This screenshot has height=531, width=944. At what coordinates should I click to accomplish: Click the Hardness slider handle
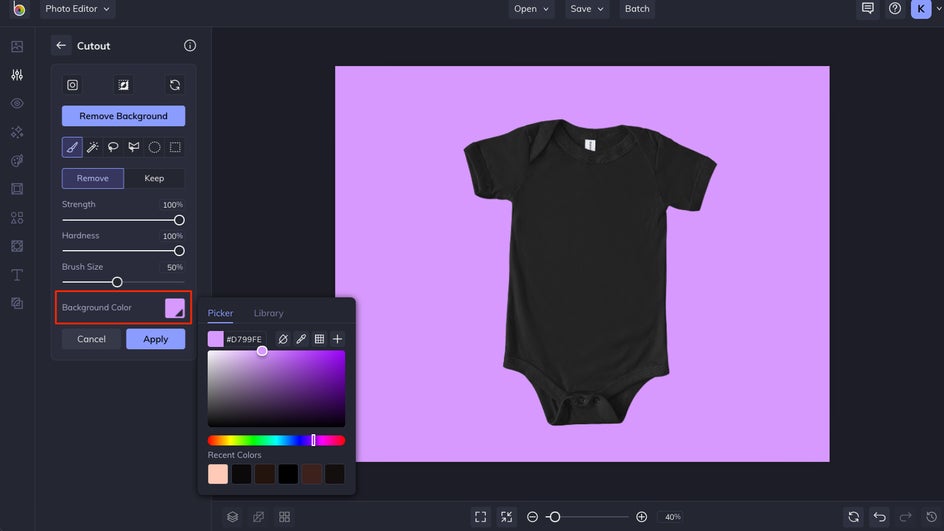[179, 250]
